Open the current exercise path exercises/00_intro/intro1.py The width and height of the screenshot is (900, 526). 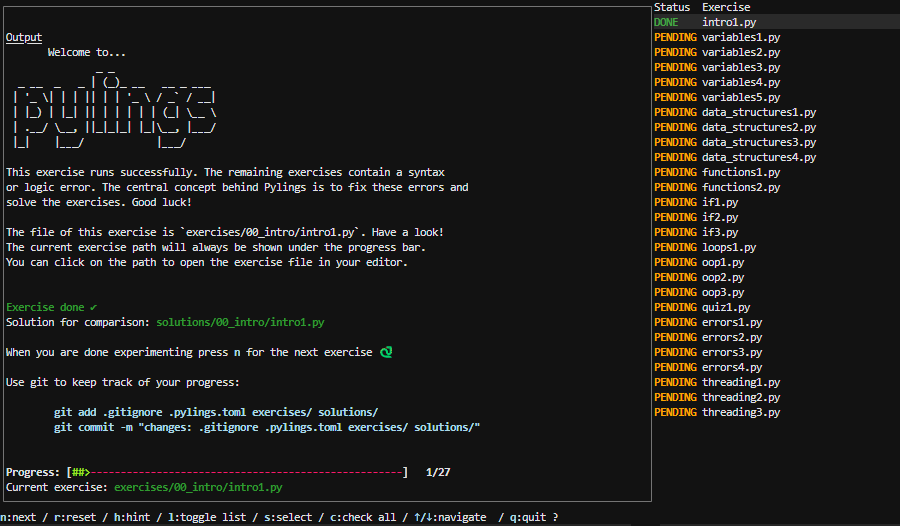pyautogui.click(x=198, y=487)
